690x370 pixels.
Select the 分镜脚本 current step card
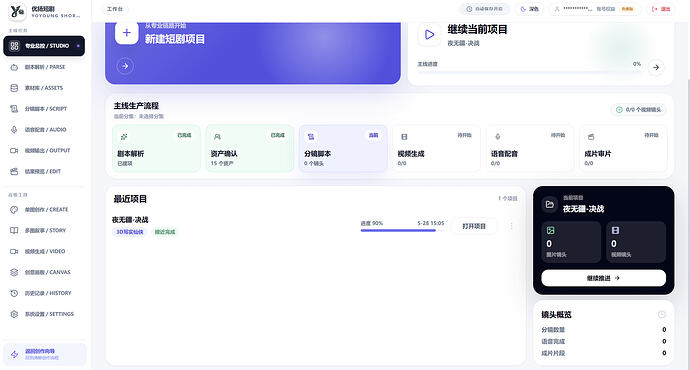tap(343, 148)
